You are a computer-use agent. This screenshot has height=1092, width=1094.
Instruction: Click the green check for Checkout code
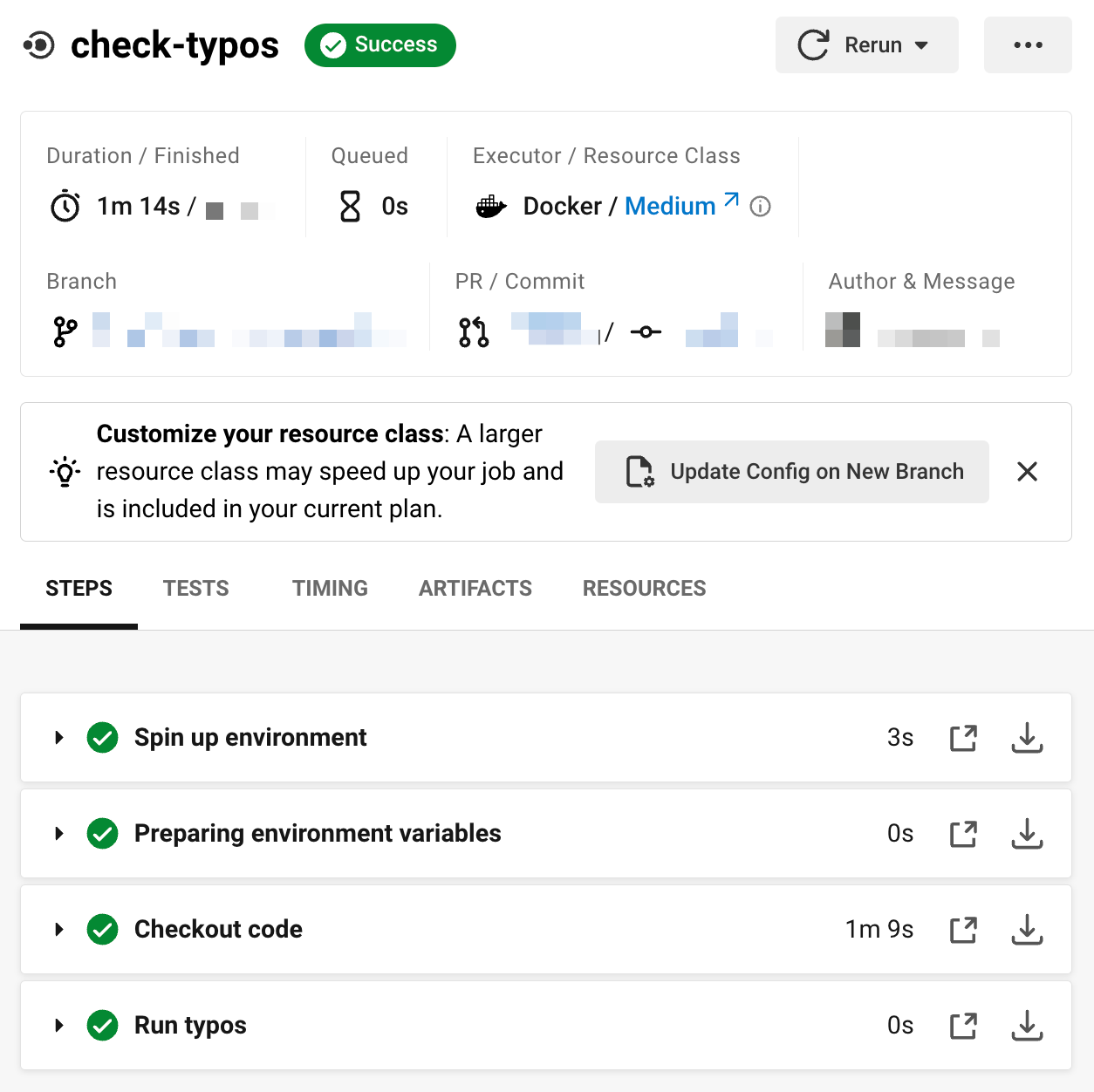pos(103,930)
